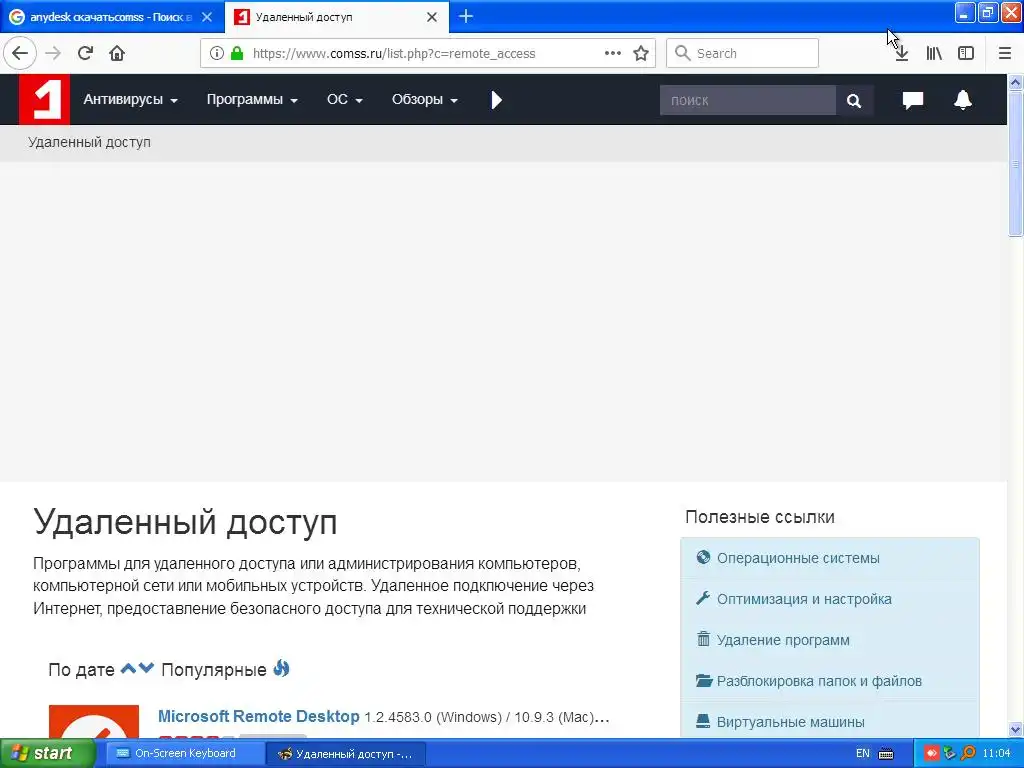
Task: Select Удаленный доступ taskbar window button
Action: (346, 754)
